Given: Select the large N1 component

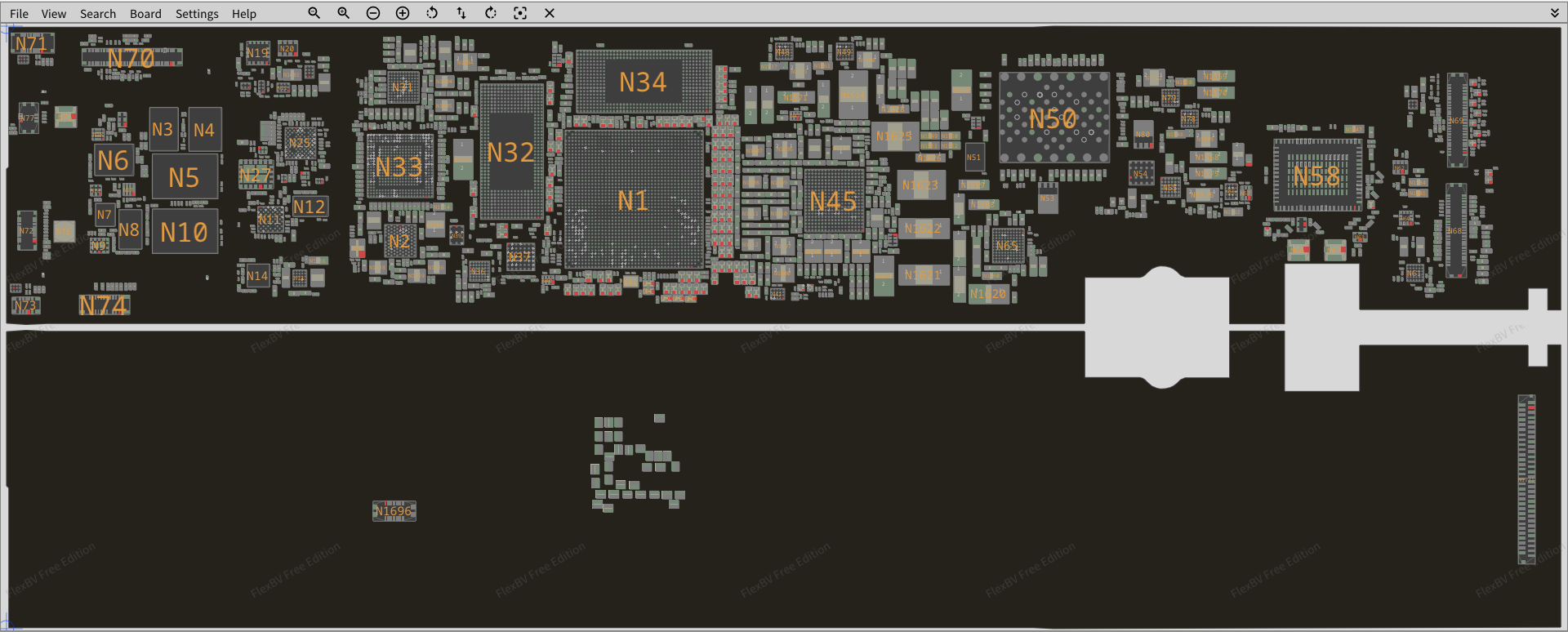Looking at the screenshot, I should click(x=633, y=200).
